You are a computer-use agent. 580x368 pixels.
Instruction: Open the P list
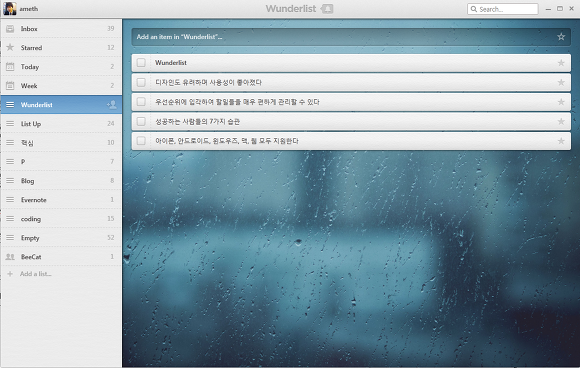coord(61,162)
